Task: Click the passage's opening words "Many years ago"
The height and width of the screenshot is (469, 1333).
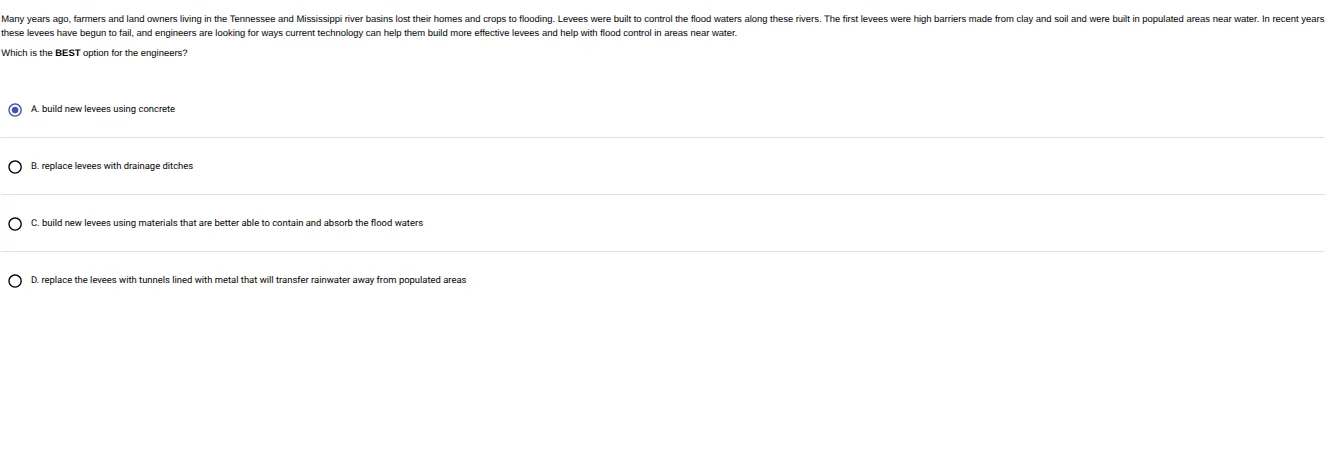Action: (x=33, y=19)
